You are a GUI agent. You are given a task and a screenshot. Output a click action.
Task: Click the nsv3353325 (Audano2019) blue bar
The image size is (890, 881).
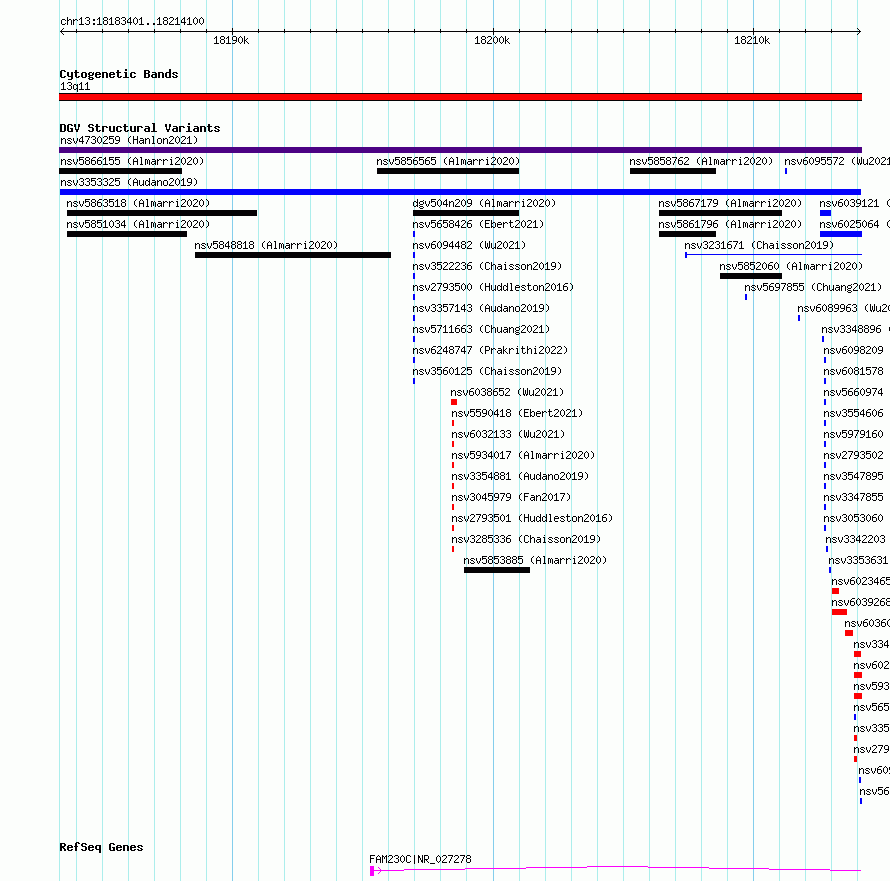coord(460,192)
